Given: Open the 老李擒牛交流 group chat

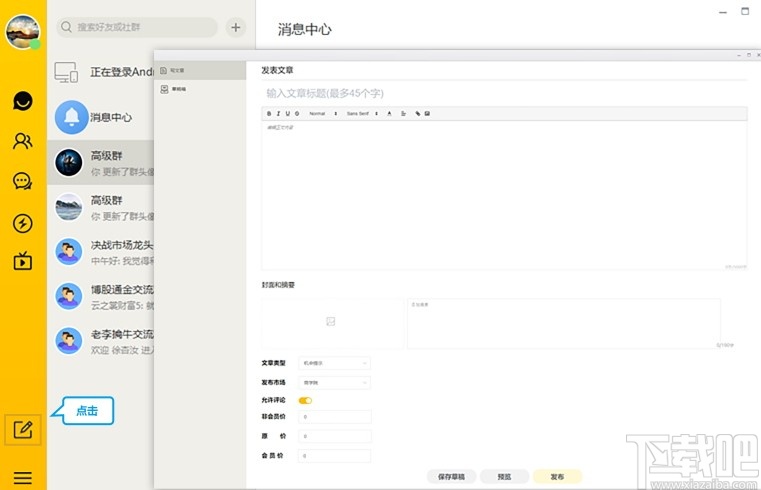Looking at the screenshot, I should click(100, 341).
